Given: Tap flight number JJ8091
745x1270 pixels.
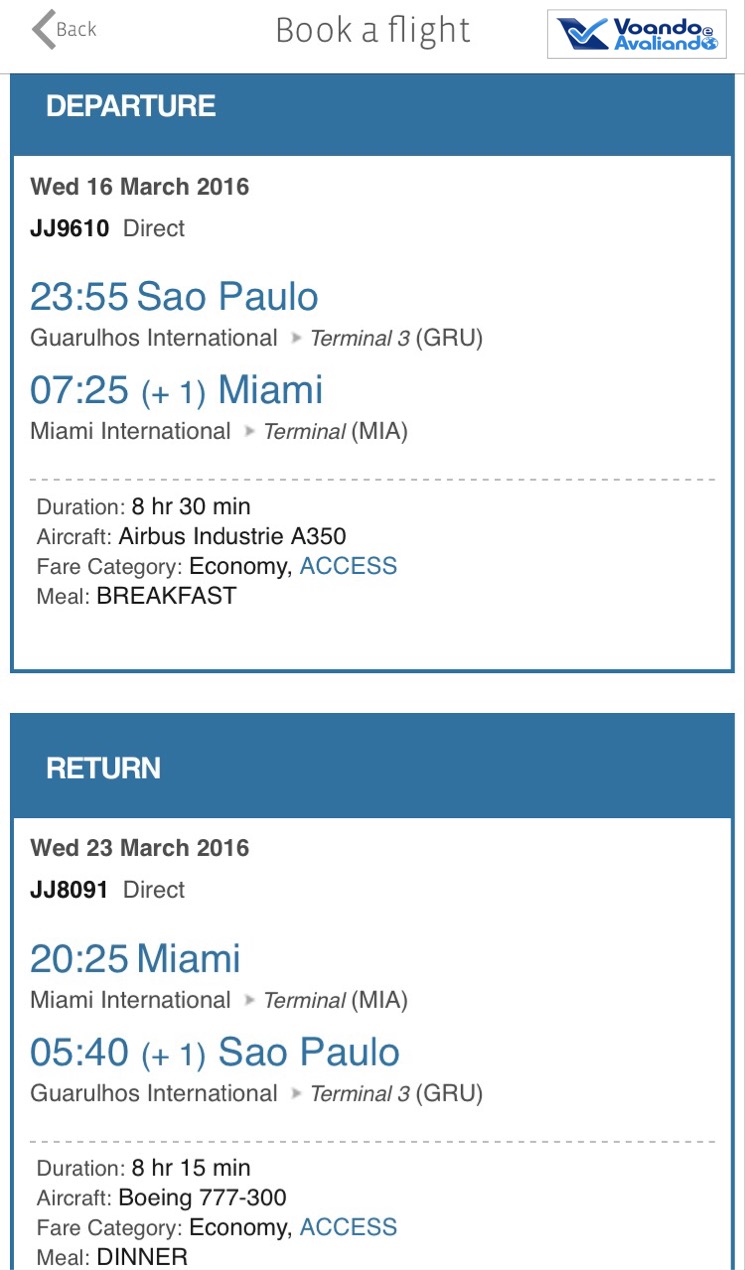Looking at the screenshot, I should [69, 889].
